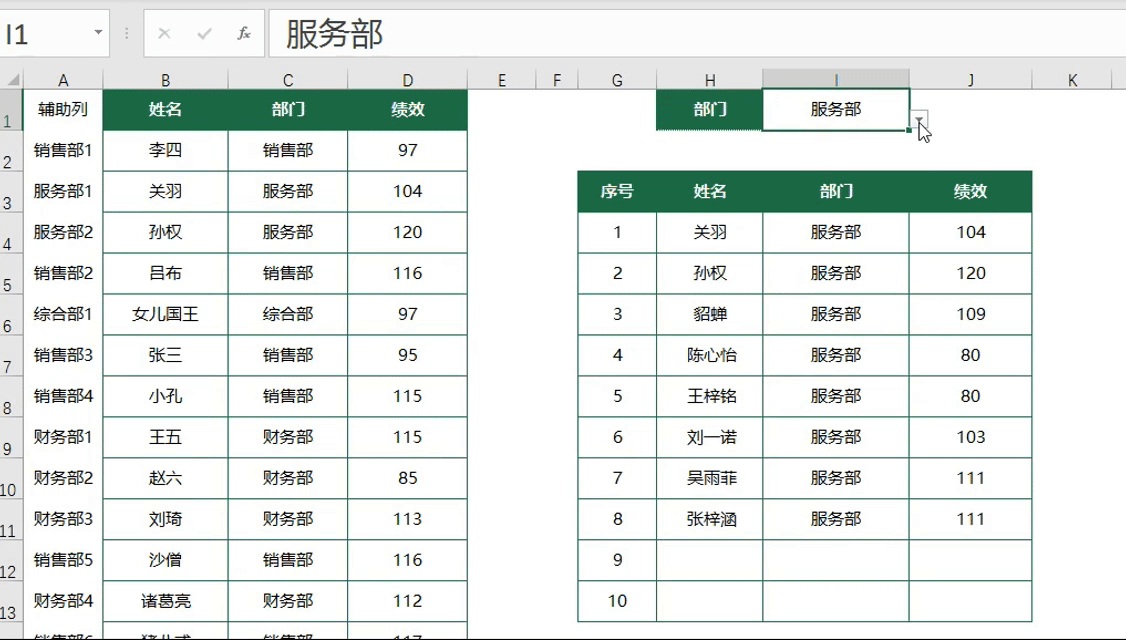Image resolution: width=1126 pixels, height=640 pixels.
Task: Select column E header
Action: pos(502,80)
